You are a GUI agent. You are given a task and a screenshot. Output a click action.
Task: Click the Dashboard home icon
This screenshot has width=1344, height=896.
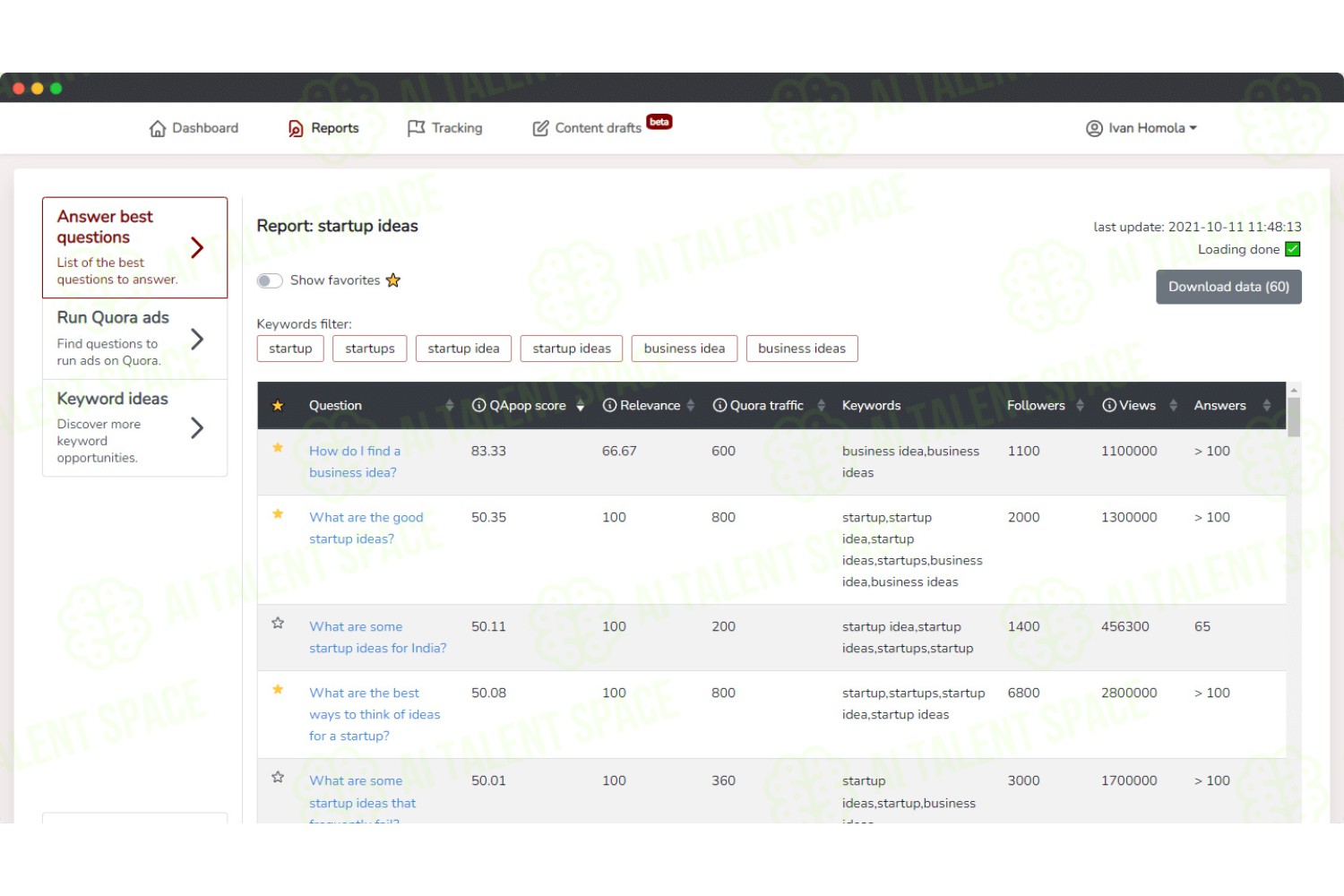158,128
